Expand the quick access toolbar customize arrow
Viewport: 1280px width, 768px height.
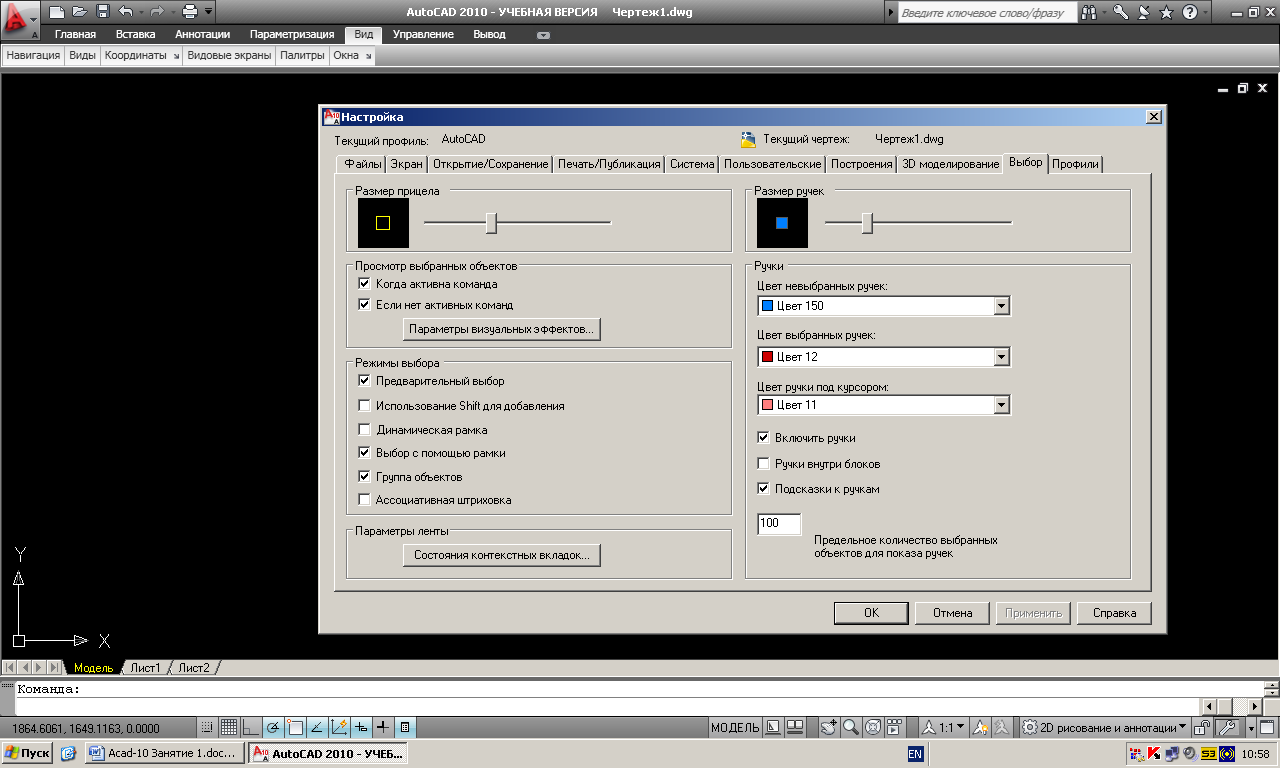coord(208,12)
